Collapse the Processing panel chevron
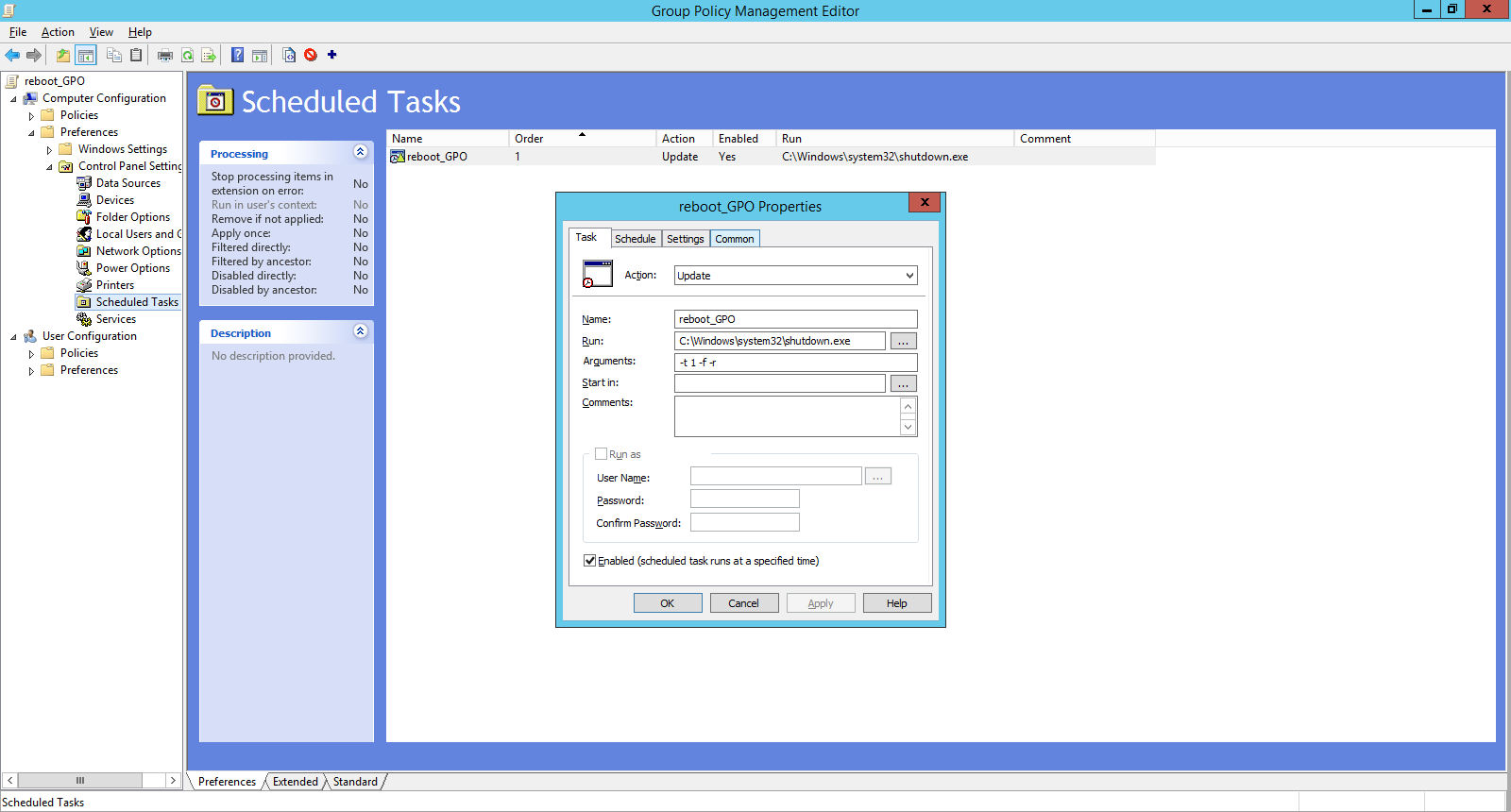The image size is (1511, 812). 360,152
